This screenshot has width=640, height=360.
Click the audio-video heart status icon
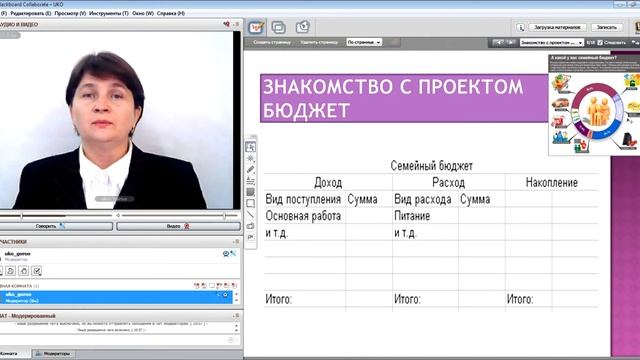[227, 24]
